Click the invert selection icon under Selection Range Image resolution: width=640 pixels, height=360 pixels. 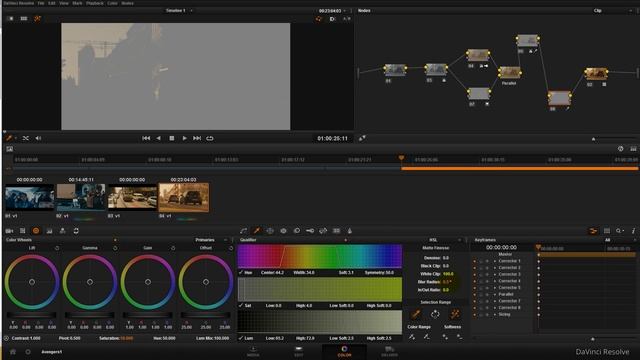click(x=435, y=314)
